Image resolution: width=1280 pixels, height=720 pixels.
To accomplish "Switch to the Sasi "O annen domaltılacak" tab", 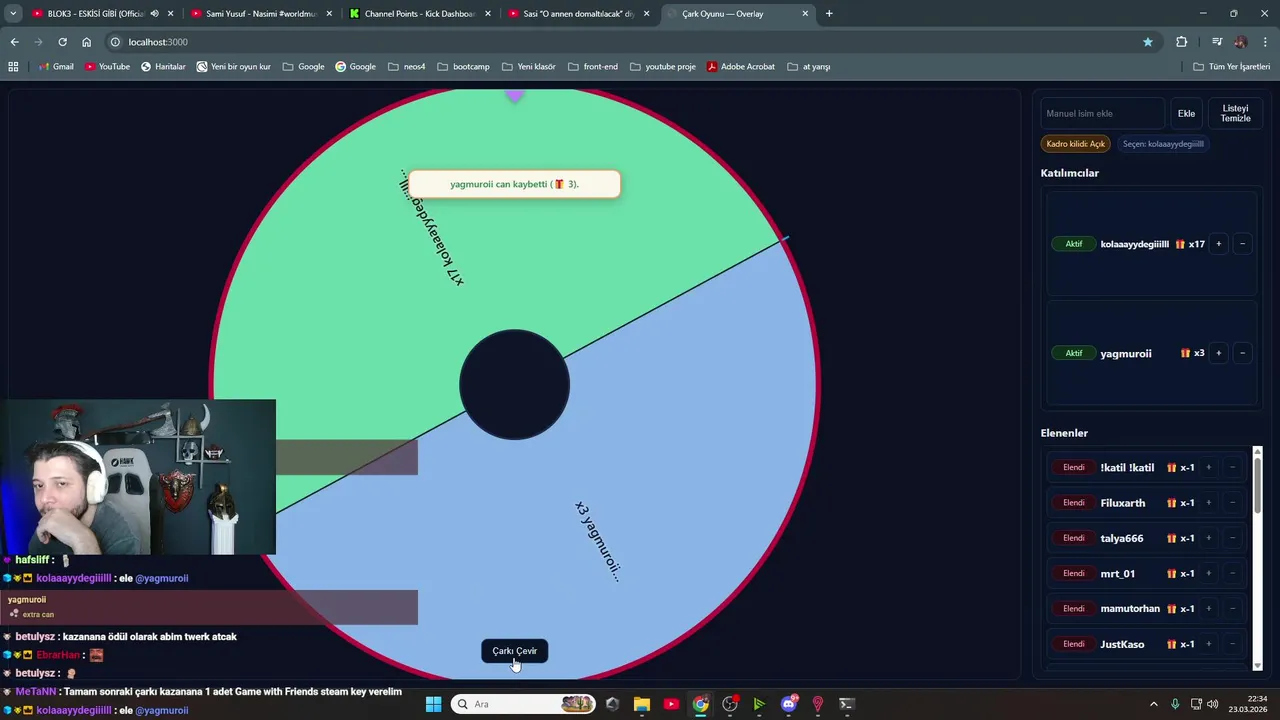I will click(578, 14).
